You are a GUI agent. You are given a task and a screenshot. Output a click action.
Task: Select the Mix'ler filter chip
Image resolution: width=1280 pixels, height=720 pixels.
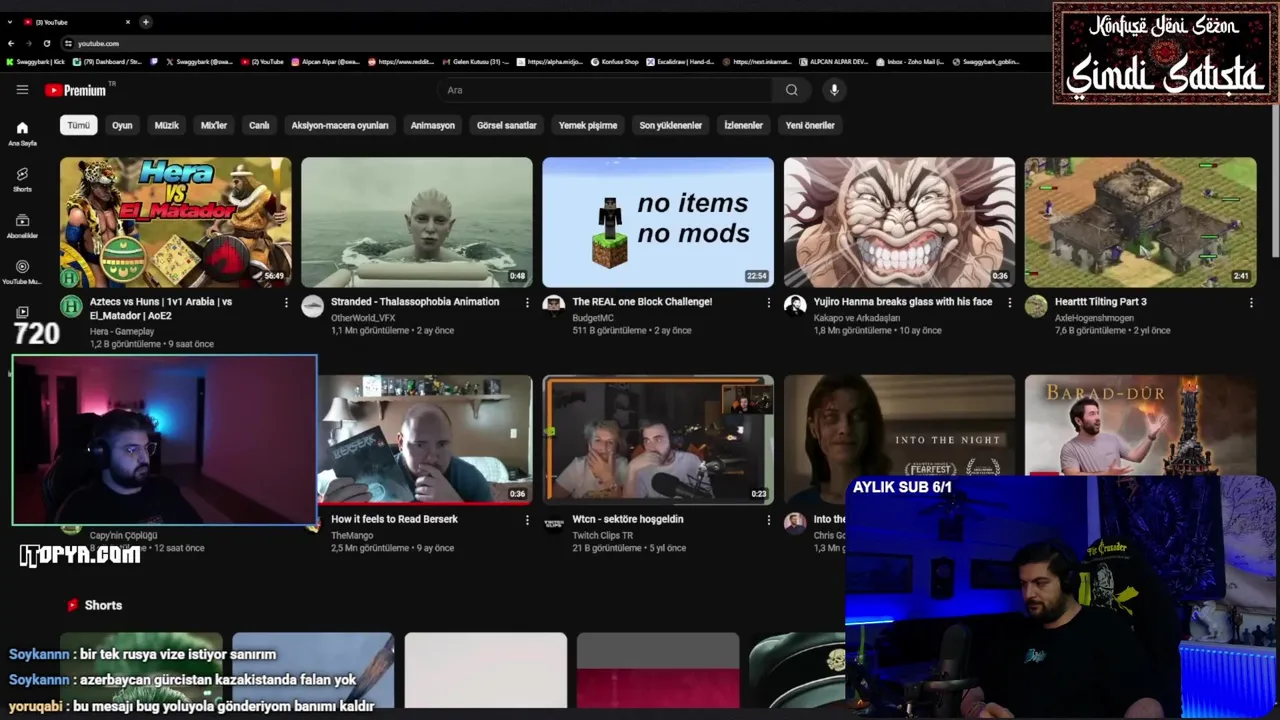coord(214,125)
